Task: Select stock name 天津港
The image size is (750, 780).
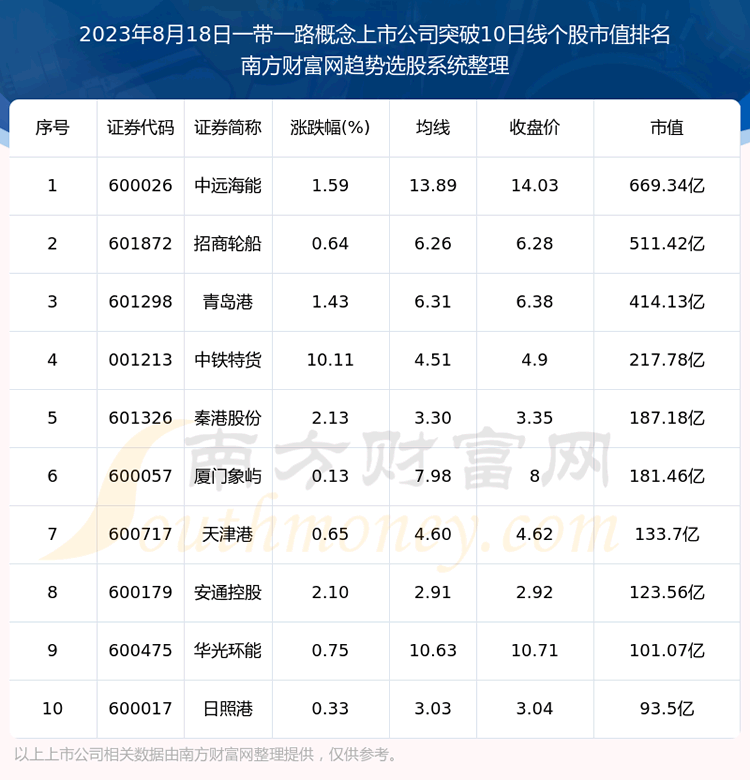Action: coord(228,535)
